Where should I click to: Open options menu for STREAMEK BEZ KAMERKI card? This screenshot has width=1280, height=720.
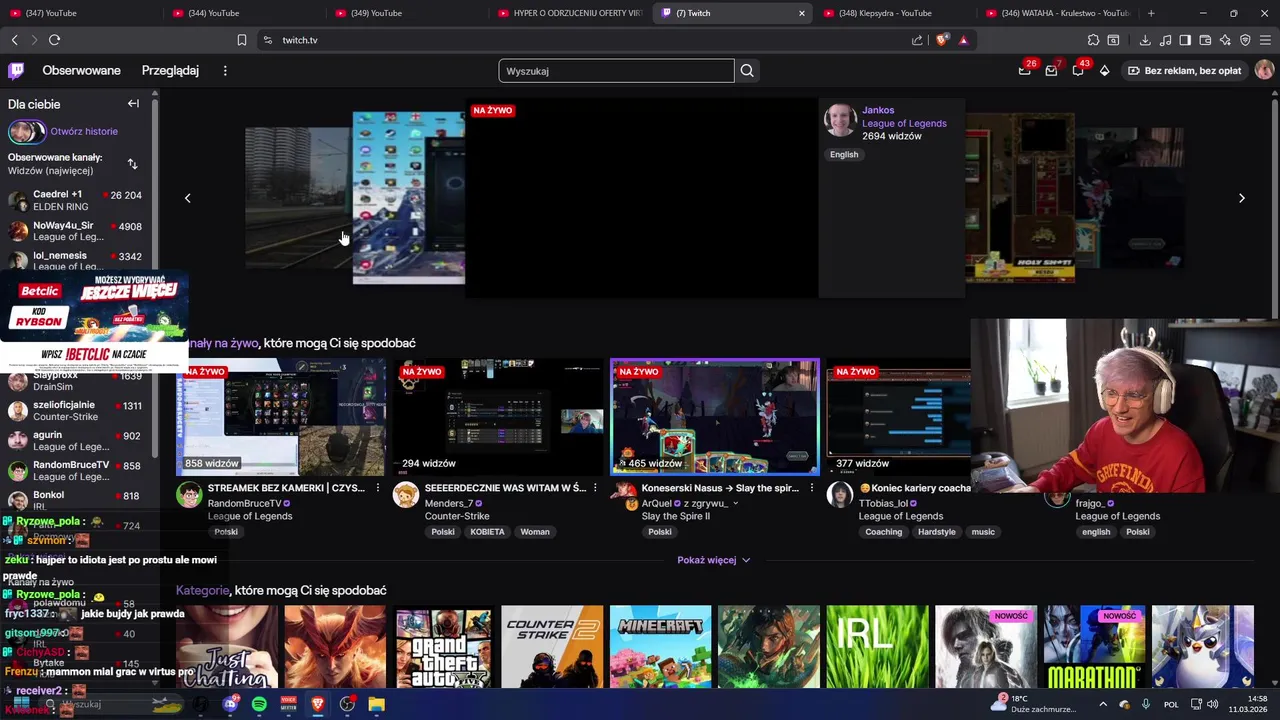(377, 488)
